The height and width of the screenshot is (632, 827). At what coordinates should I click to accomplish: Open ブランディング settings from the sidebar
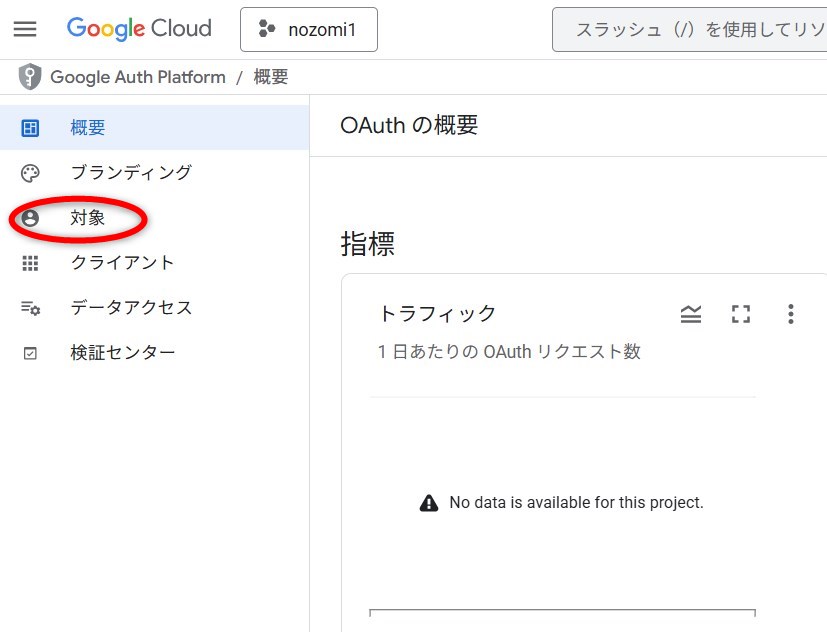[131, 173]
